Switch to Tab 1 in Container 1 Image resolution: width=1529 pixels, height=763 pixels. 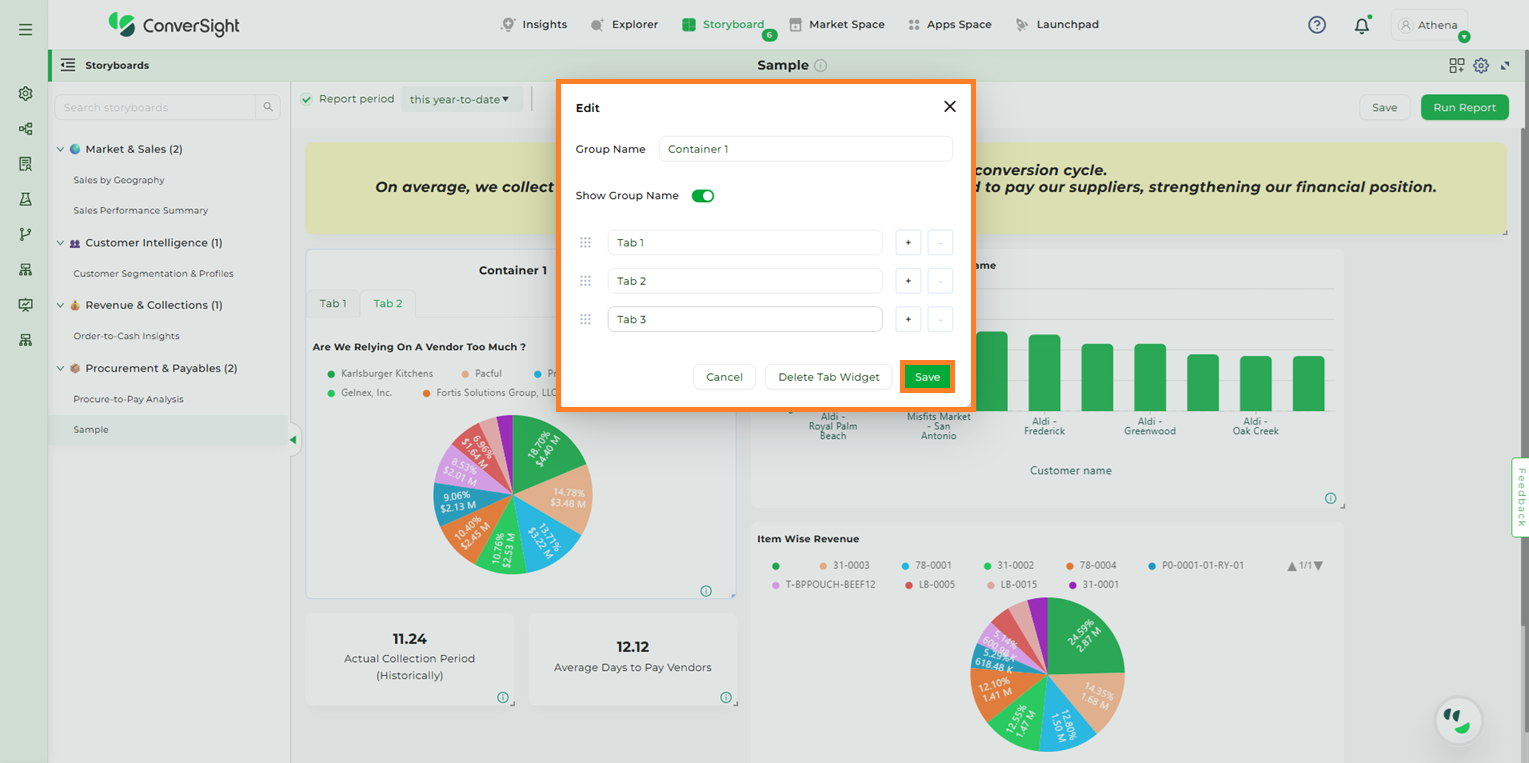(x=333, y=304)
